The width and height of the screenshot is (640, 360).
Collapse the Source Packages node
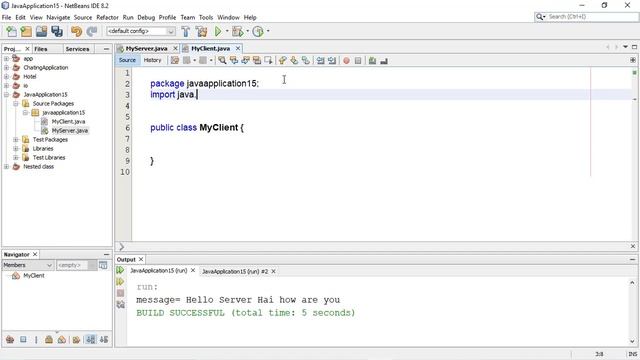point(16,104)
